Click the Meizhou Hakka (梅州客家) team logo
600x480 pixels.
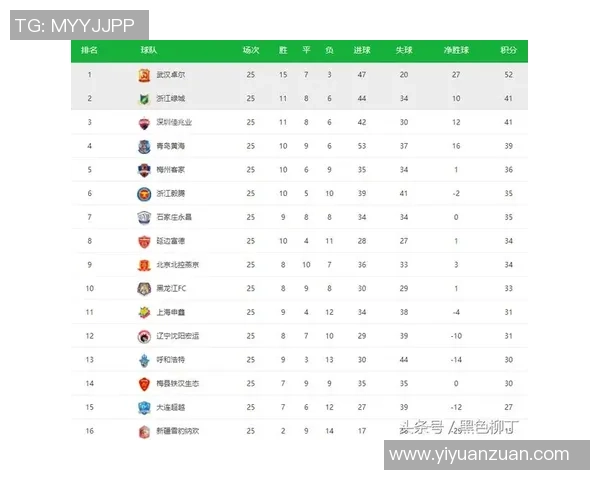point(144,170)
